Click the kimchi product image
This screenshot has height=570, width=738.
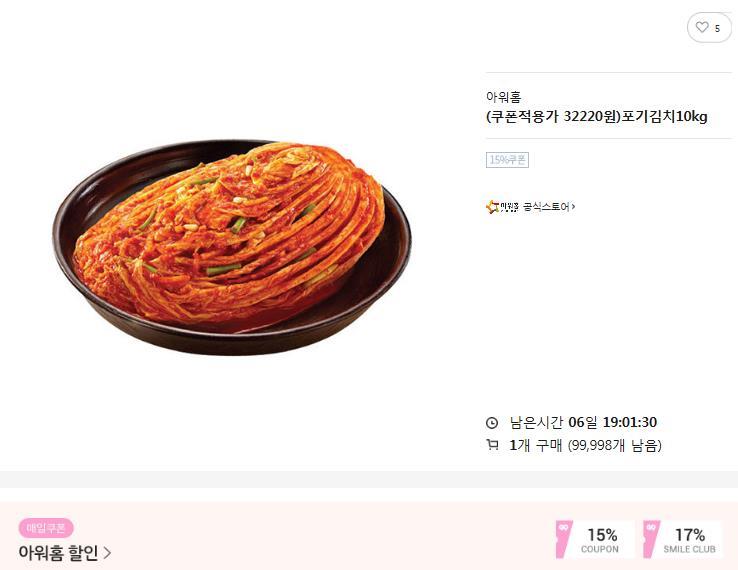tap(232, 247)
